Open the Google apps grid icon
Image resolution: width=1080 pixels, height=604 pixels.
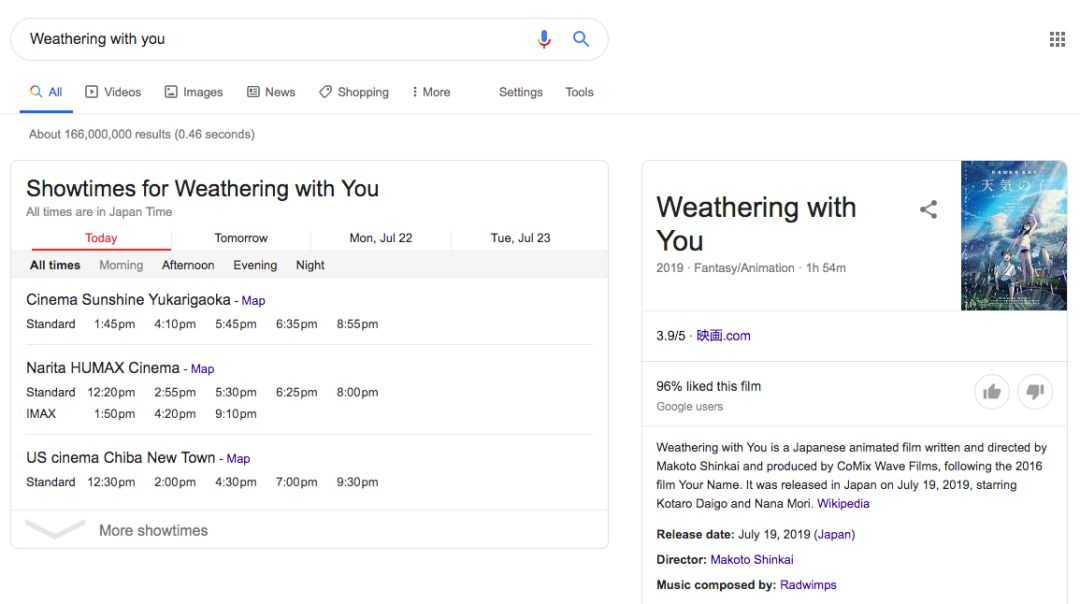pos(1057,39)
